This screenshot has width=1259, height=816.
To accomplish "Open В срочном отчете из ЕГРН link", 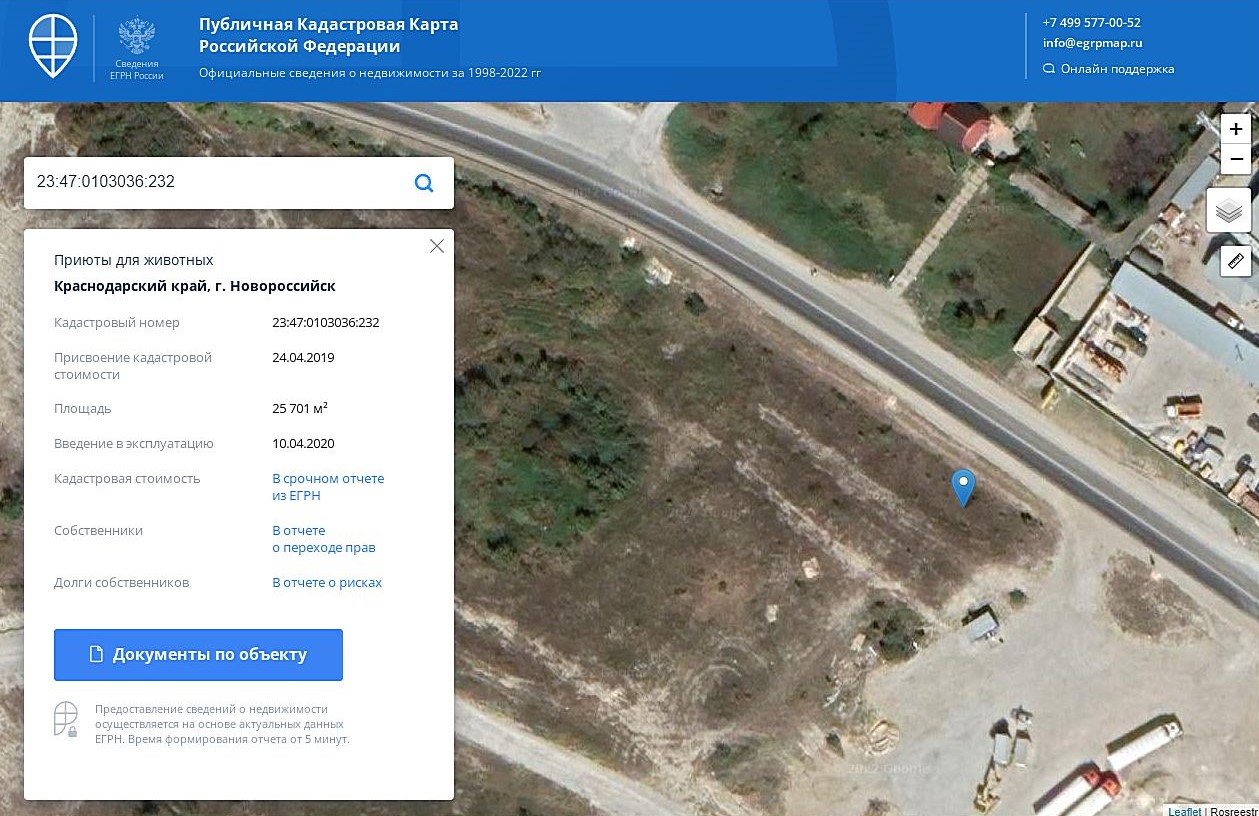I will click(328, 487).
